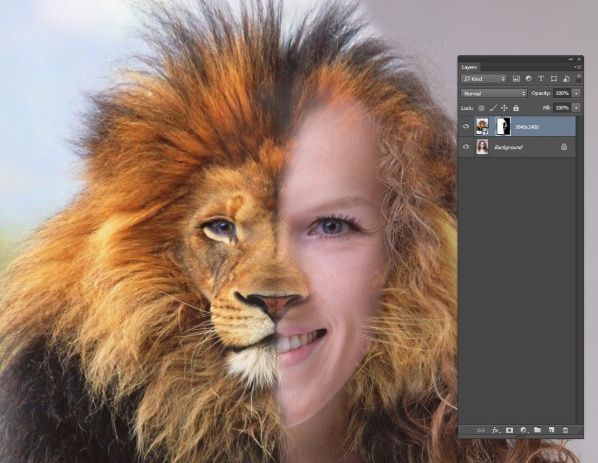Click the Fill label
This screenshot has height=463, width=598.
[547, 108]
